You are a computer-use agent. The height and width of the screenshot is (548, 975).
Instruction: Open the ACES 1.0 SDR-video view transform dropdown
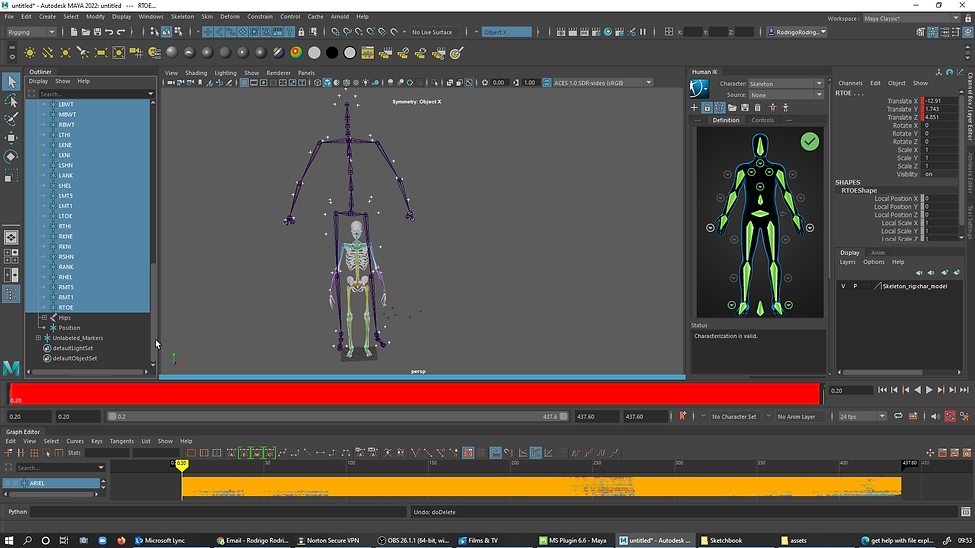click(601, 83)
